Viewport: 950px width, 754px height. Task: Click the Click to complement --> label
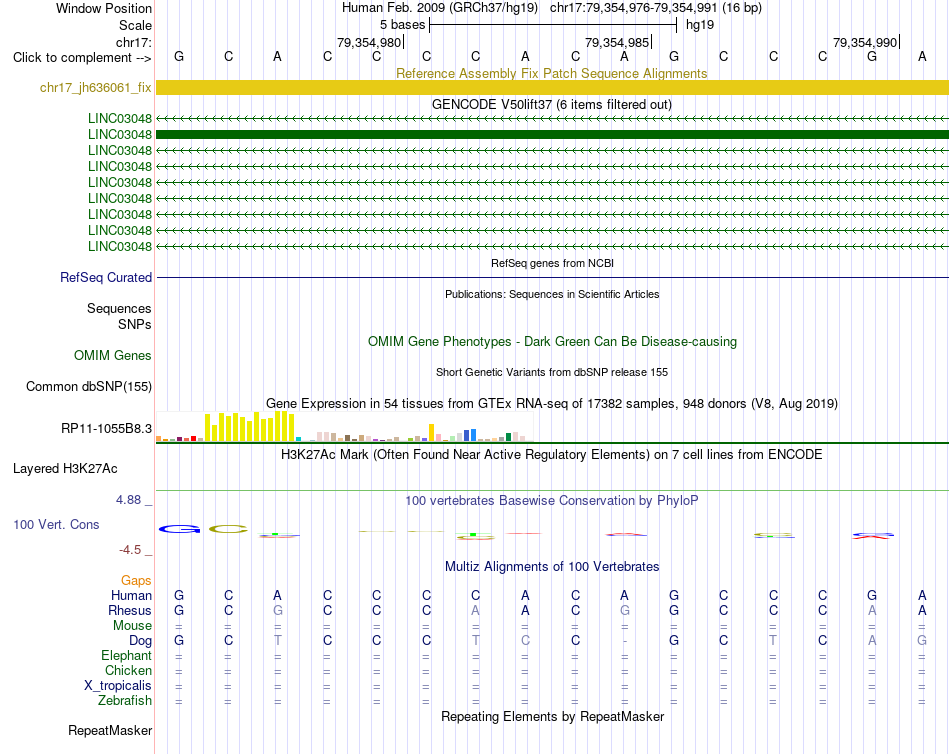82,58
